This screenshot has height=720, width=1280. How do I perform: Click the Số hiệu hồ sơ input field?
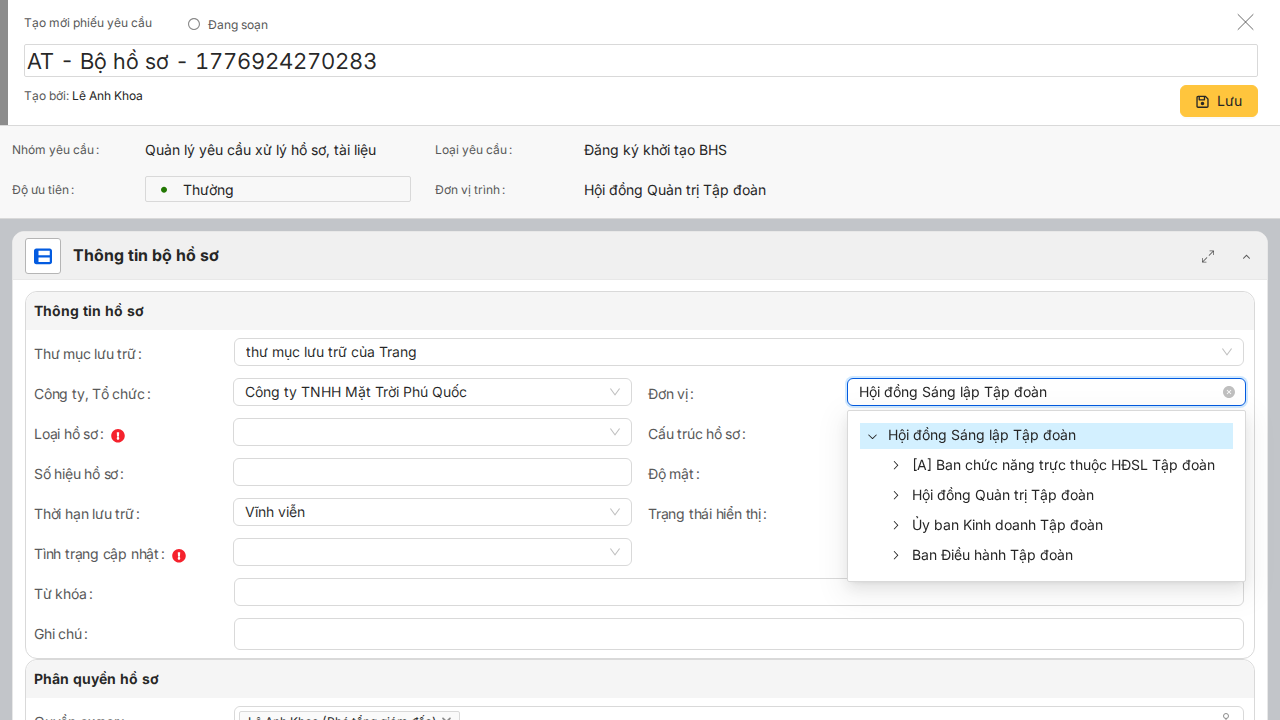point(432,472)
